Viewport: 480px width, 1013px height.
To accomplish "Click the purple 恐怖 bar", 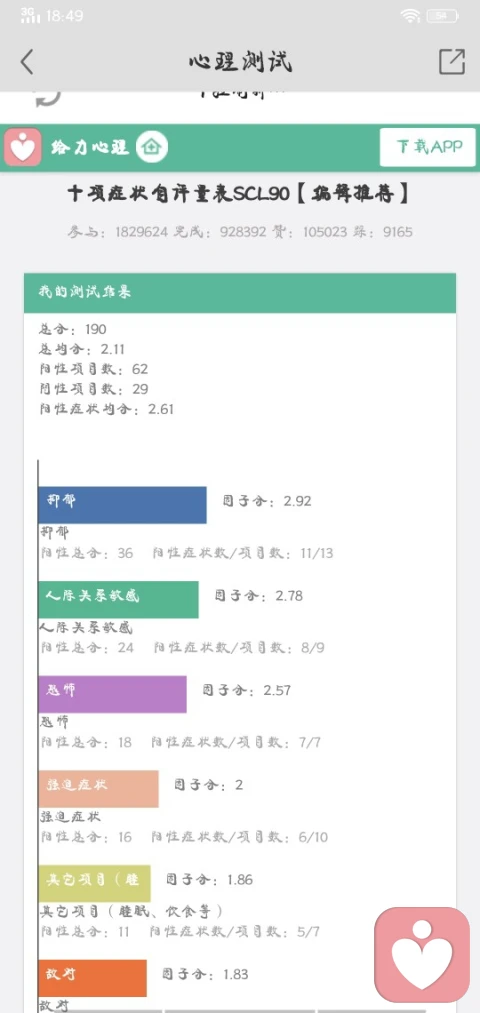I will [x=112, y=694].
